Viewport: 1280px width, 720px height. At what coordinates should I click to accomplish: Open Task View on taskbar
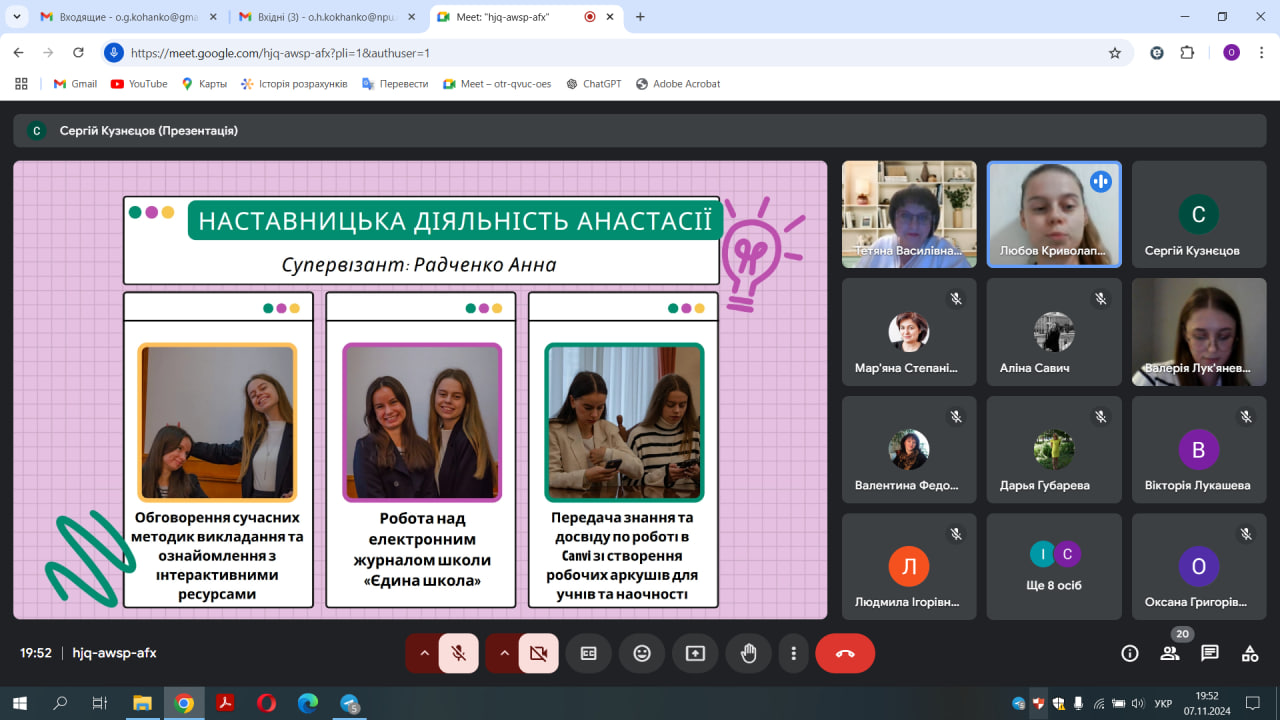tap(100, 703)
